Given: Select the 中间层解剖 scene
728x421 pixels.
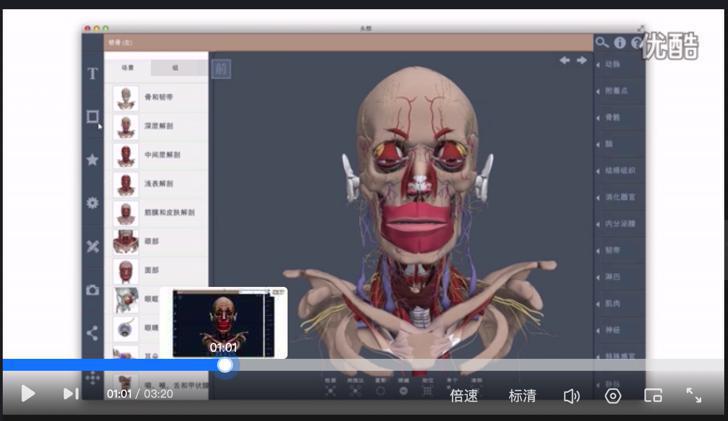Looking at the screenshot, I should point(158,155).
